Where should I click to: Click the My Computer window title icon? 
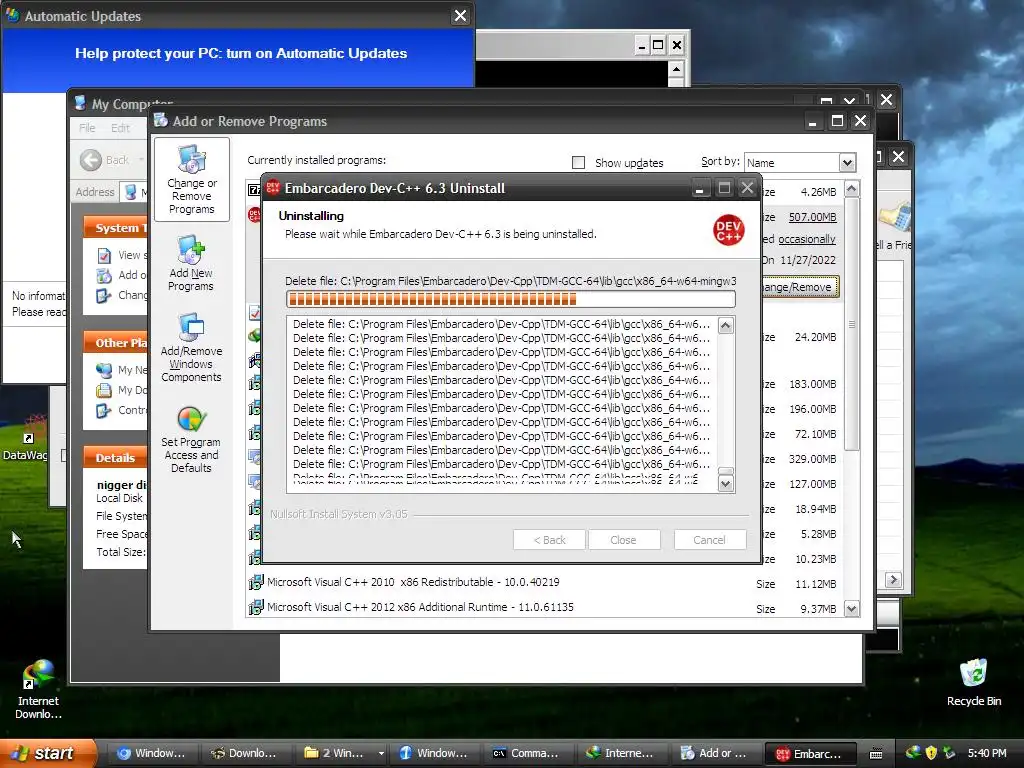[80, 103]
